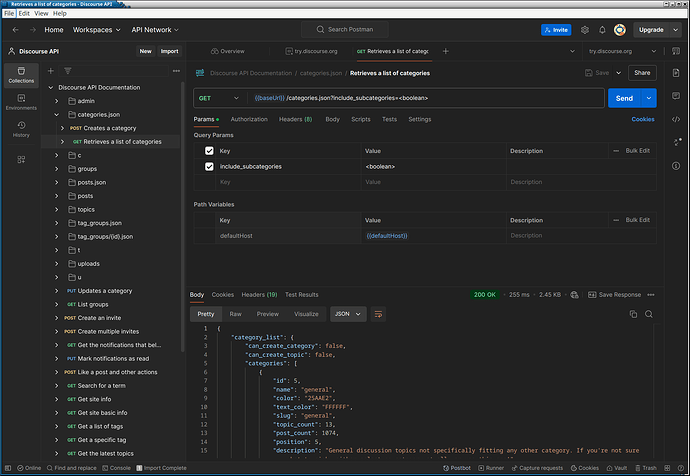The height and width of the screenshot is (476, 690).
Task: Toggle line wrap in response viewer
Action: [x=378, y=314]
